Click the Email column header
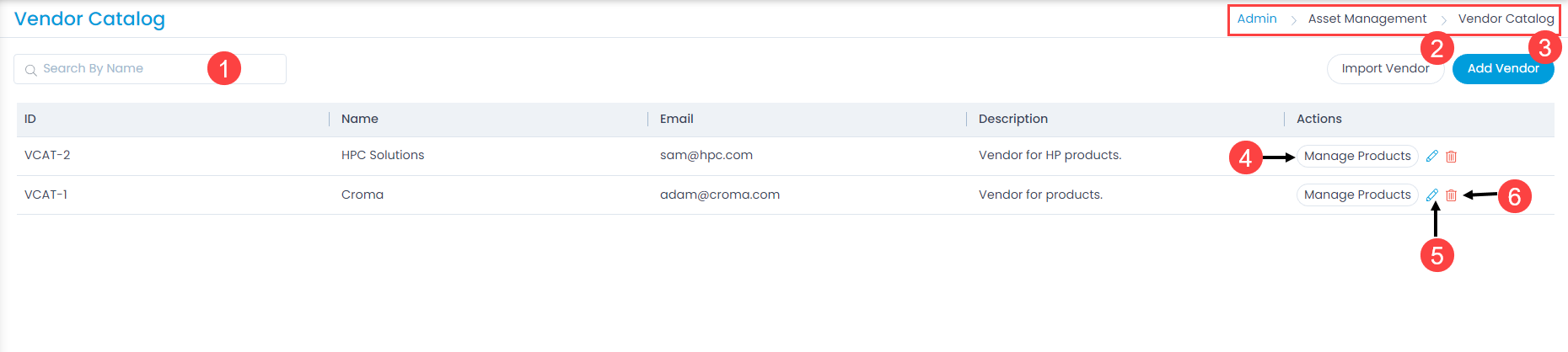 pyautogui.click(x=676, y=119)
